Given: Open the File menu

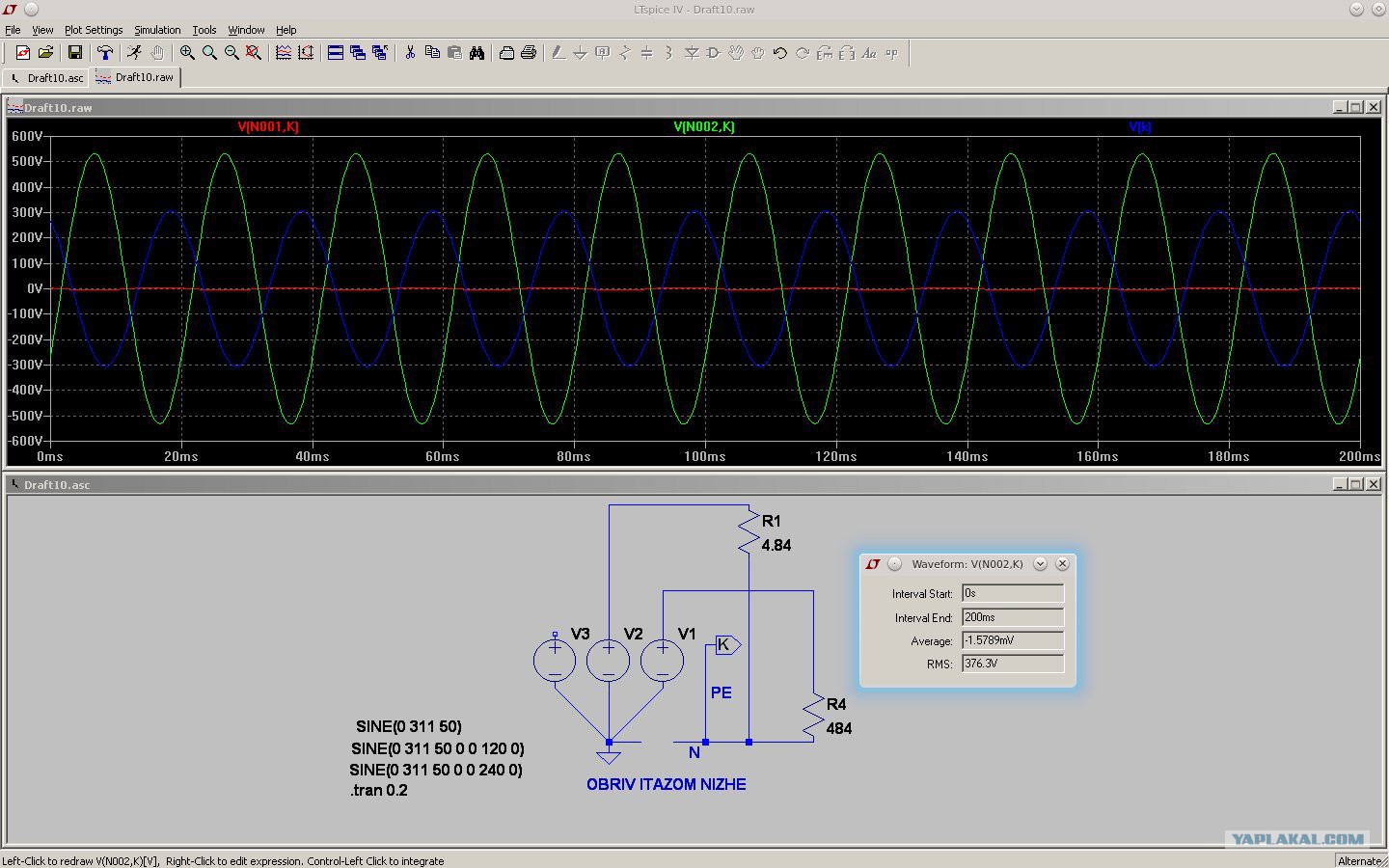Looking at the screenshot, I should coord(13,30).
